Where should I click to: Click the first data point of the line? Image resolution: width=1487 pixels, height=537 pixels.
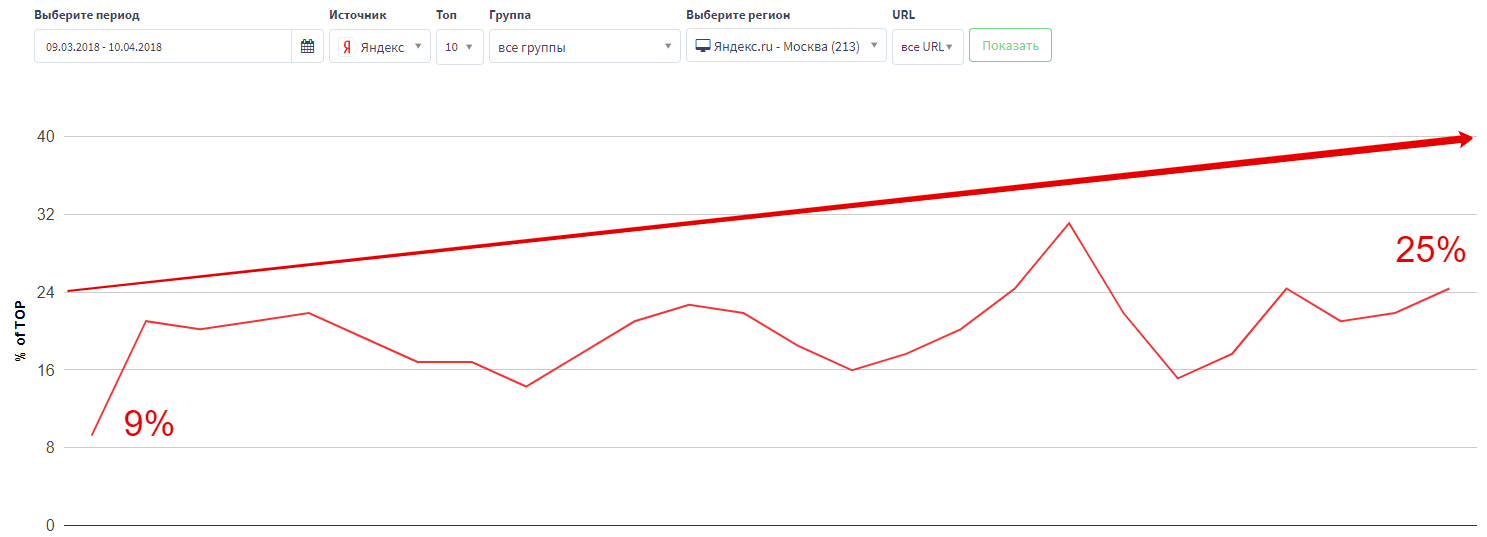click(x=92, y=435)
